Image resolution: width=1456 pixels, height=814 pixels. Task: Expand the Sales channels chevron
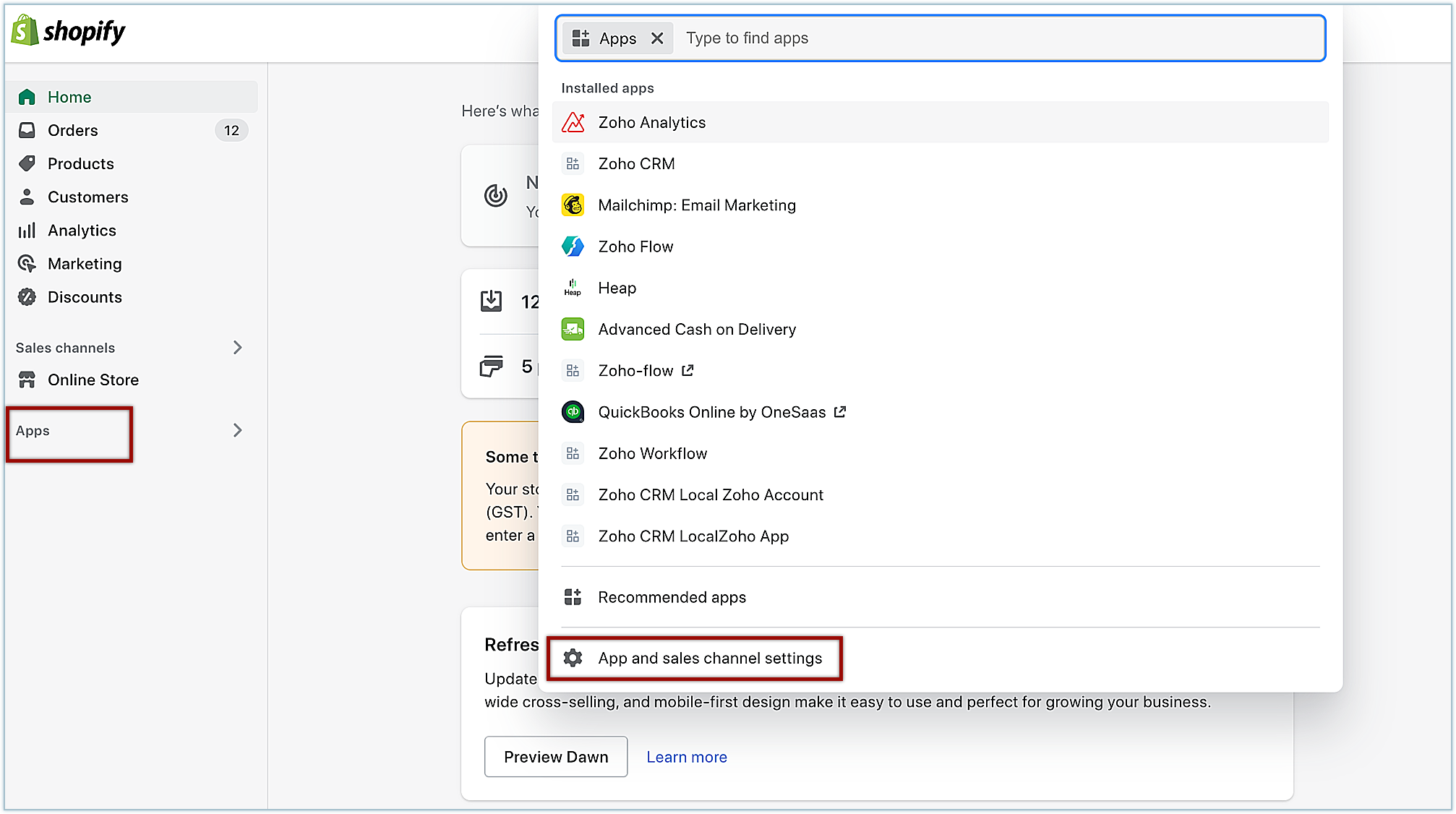click(x=238, y=348)
